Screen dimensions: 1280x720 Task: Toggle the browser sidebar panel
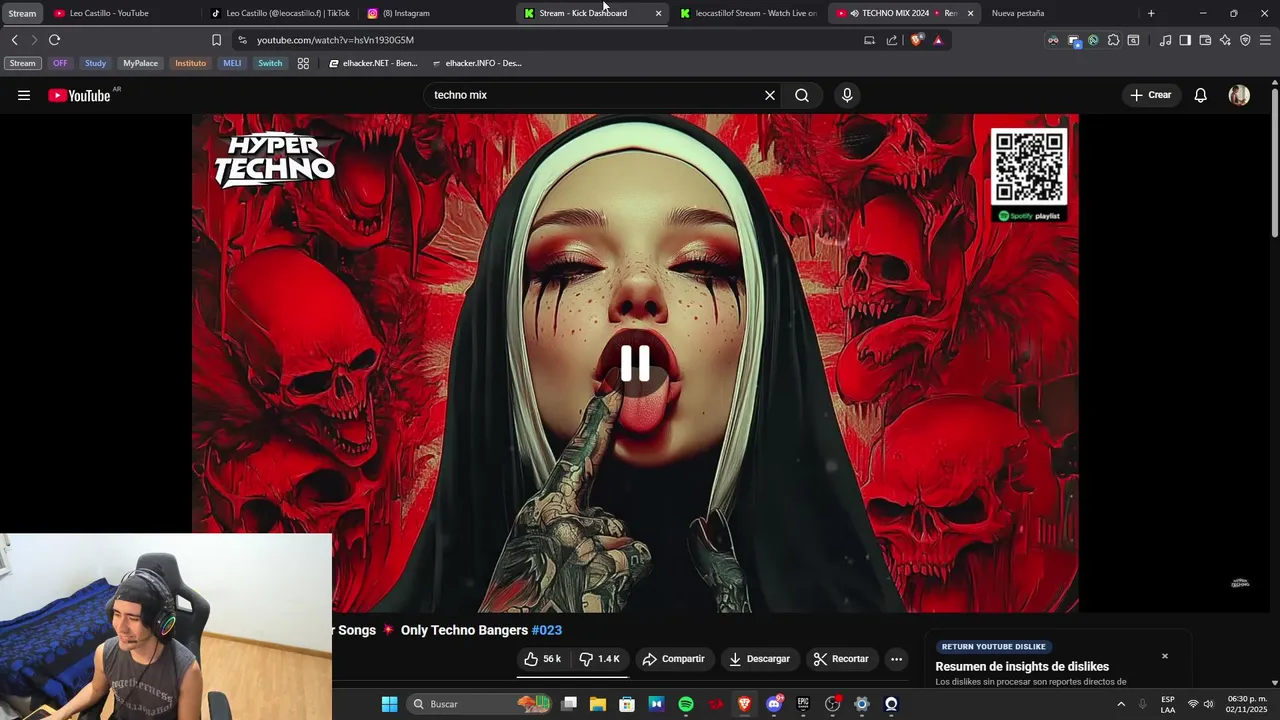click(x=1185, y=40)
